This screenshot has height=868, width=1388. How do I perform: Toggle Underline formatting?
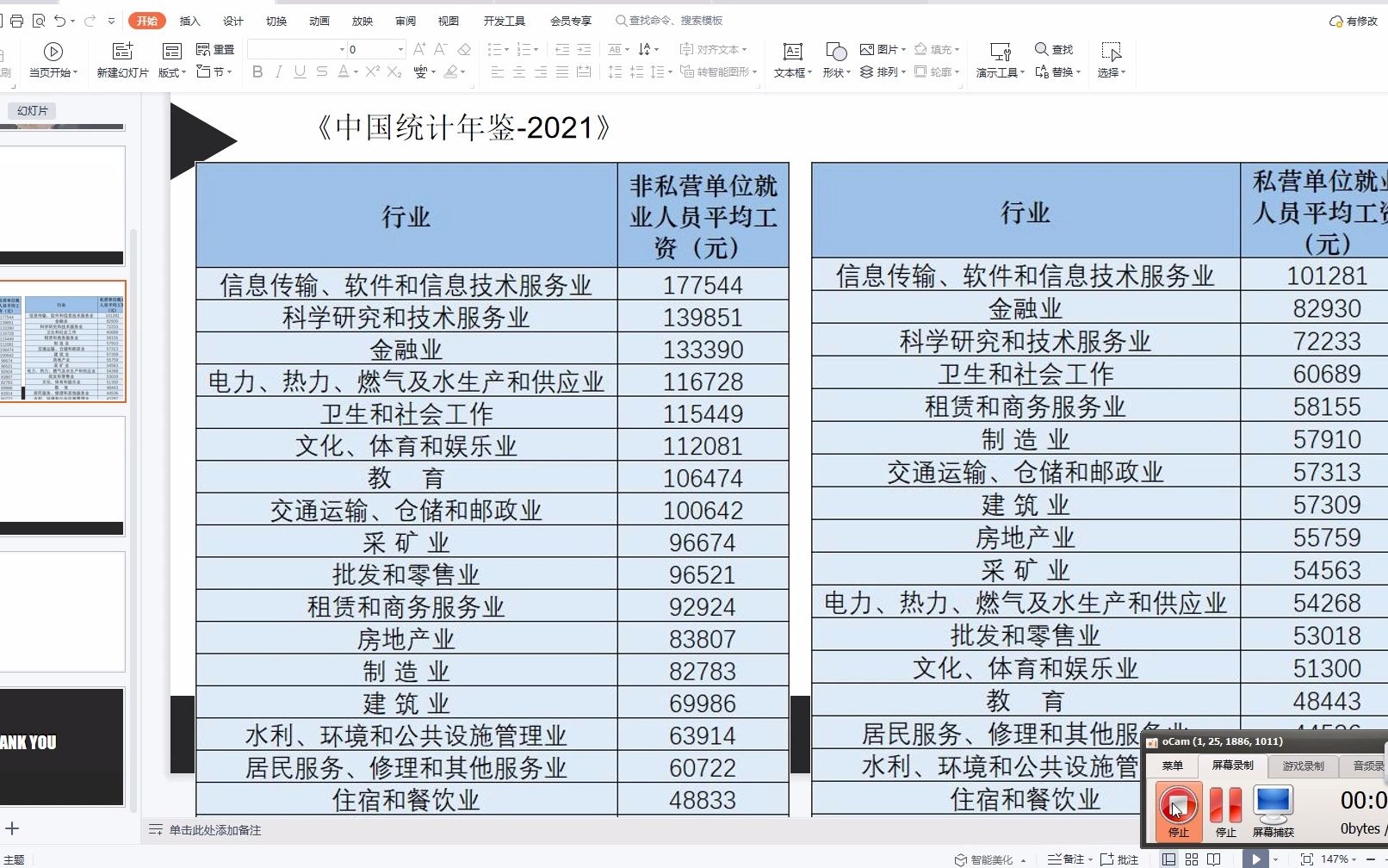(300, 71)
